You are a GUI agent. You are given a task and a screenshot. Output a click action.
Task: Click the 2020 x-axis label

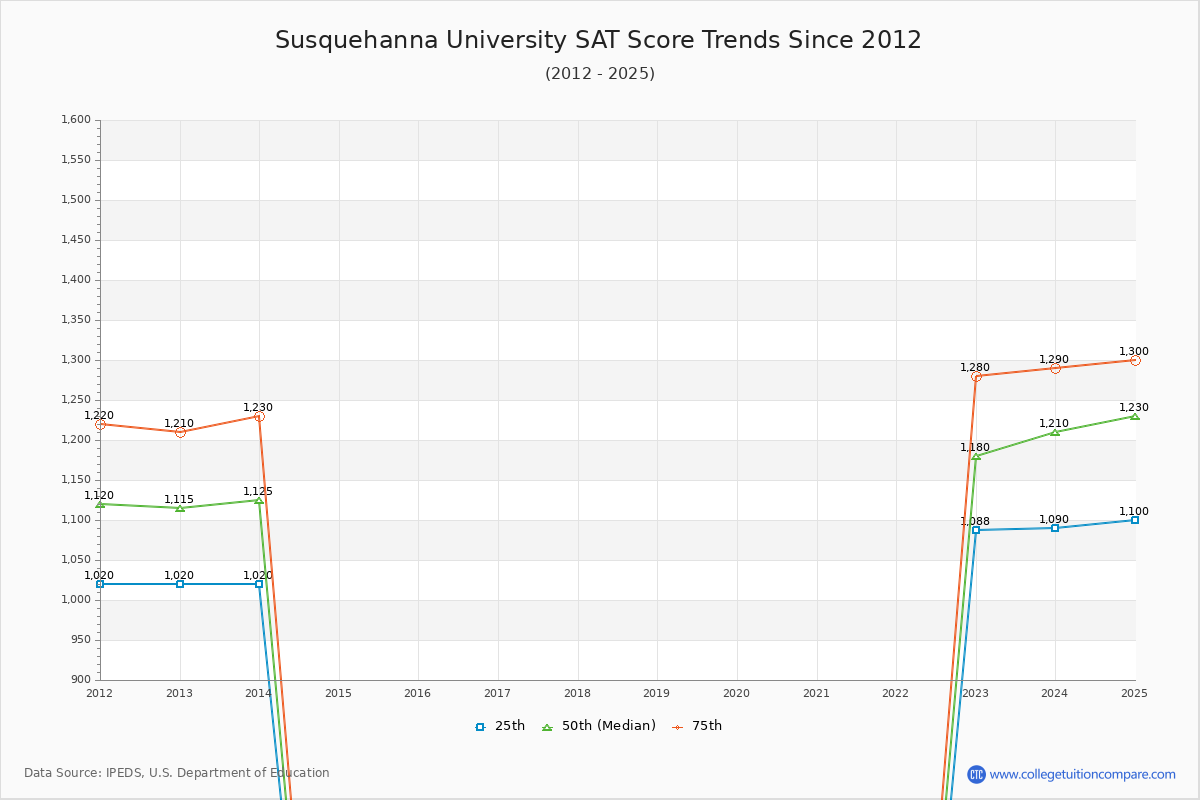click(x=736, y=693)
